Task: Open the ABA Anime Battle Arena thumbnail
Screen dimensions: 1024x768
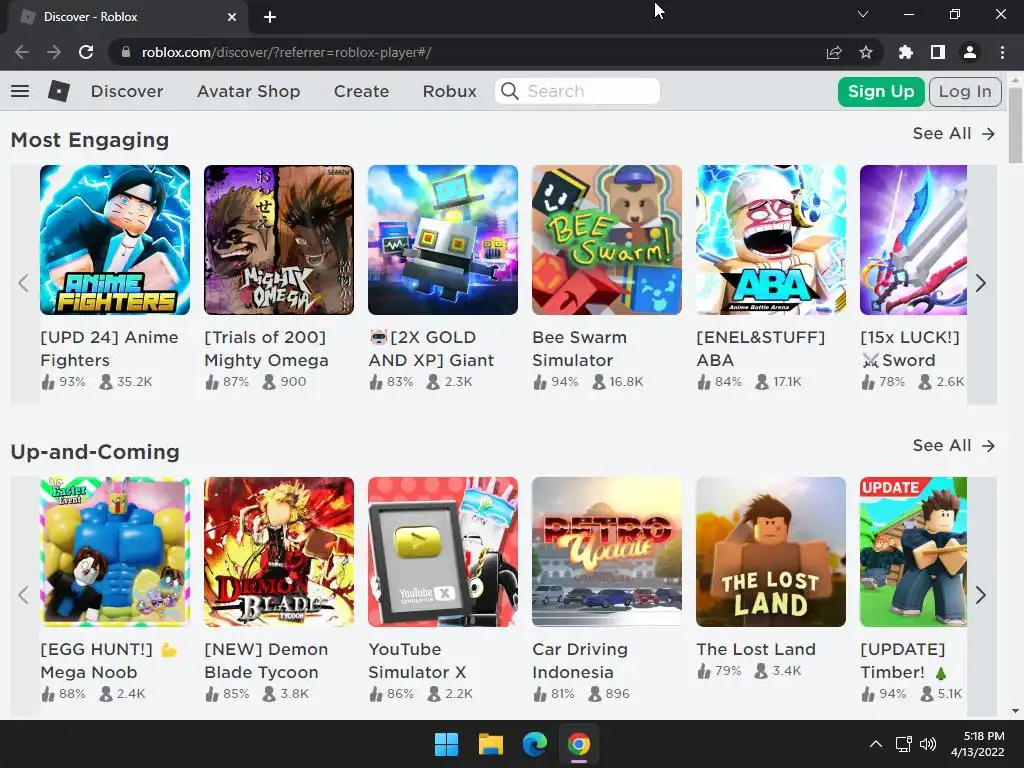Action: pyautogui.click(x=771, y=240)
